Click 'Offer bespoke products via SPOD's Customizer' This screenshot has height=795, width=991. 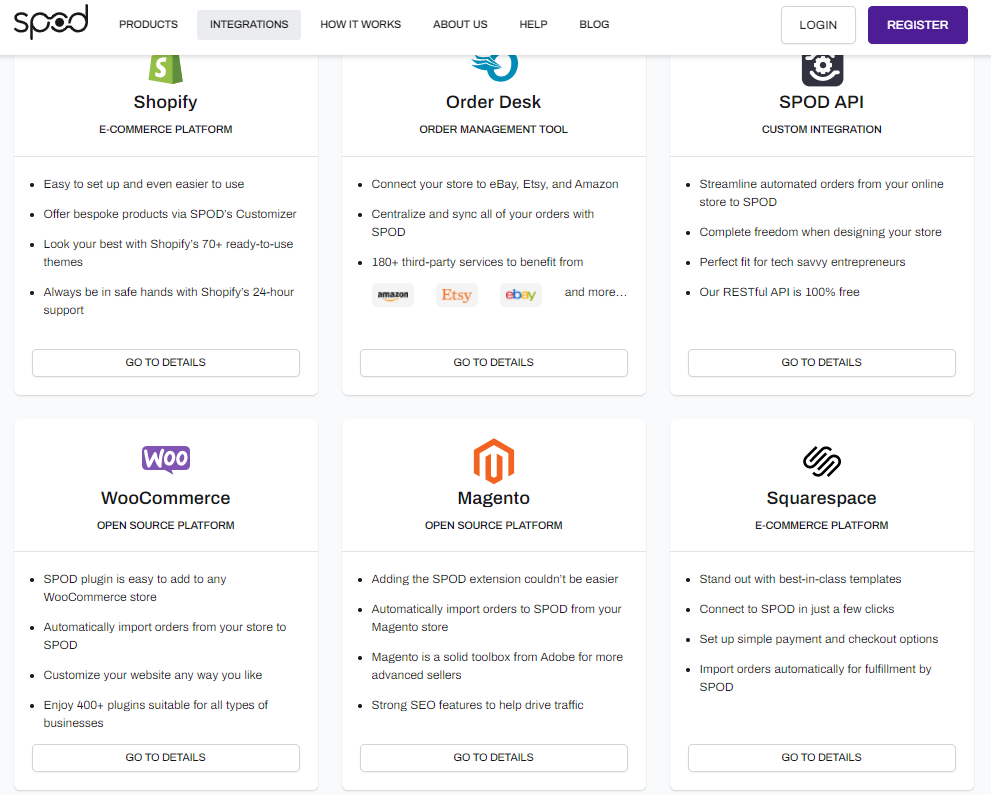click(170, 214)
